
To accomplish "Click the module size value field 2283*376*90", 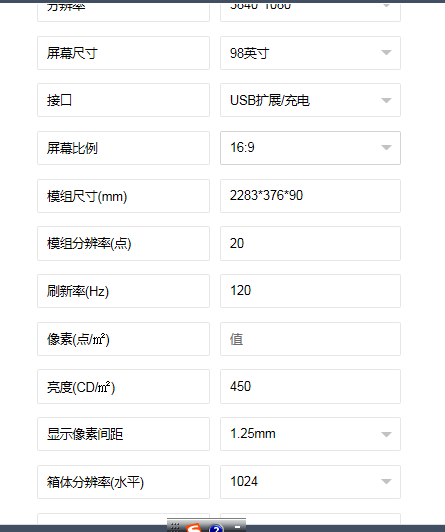I will point(310,196).
